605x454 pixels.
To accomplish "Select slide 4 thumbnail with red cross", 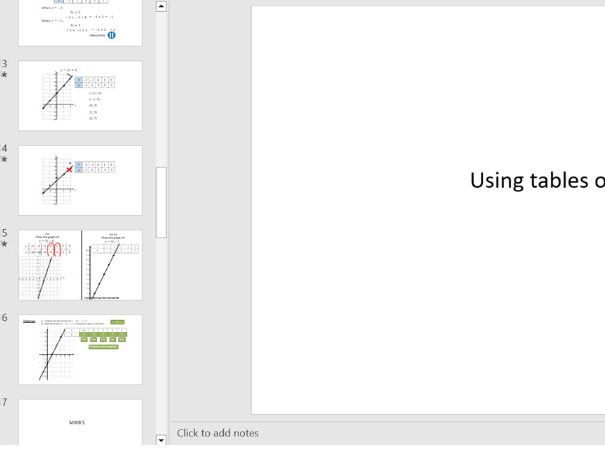I will coord(80,180).
